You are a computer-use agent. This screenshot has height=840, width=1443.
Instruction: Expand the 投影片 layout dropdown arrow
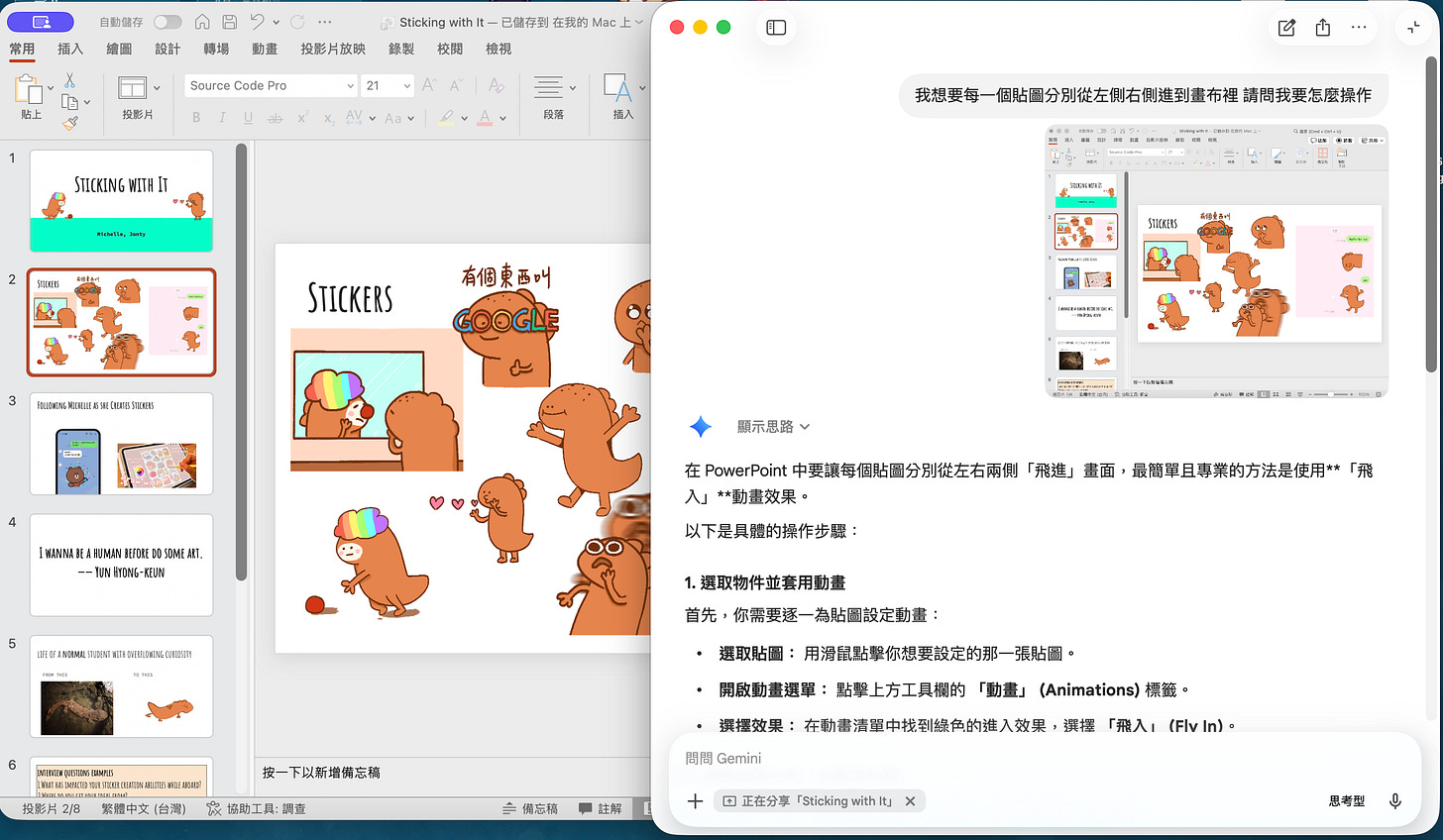pos(157,88)
